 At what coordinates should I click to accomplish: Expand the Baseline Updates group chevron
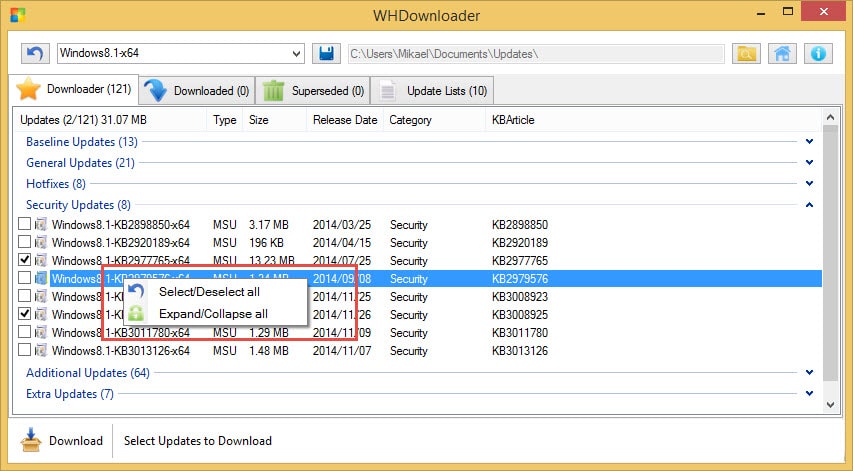(x=809, y=141)
